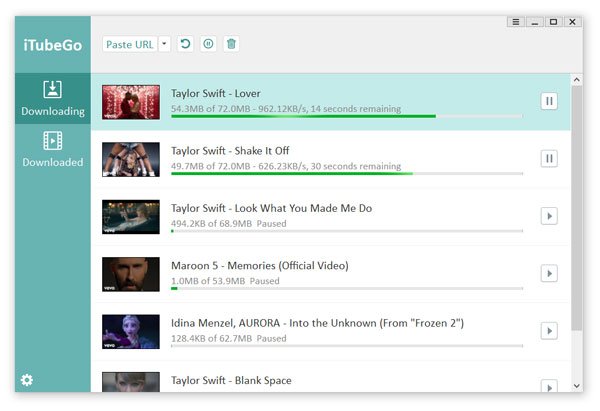The width and height of the screenshot is (600, 411).
Task: Click the Shake It Off progress bar
Action: (347, 173)
